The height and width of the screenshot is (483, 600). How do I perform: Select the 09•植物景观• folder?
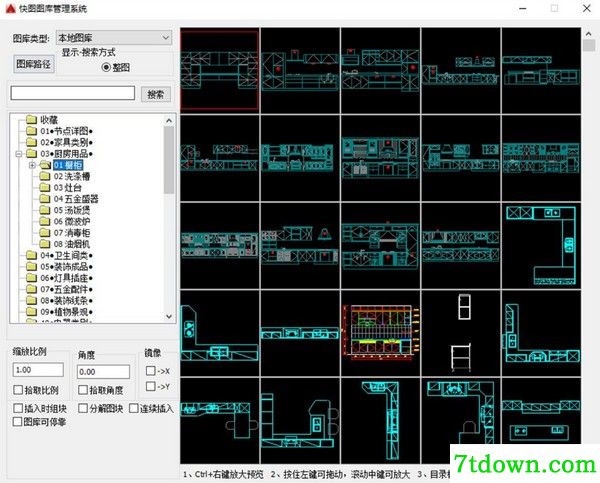pyautogui.click(x=66, y=312)
